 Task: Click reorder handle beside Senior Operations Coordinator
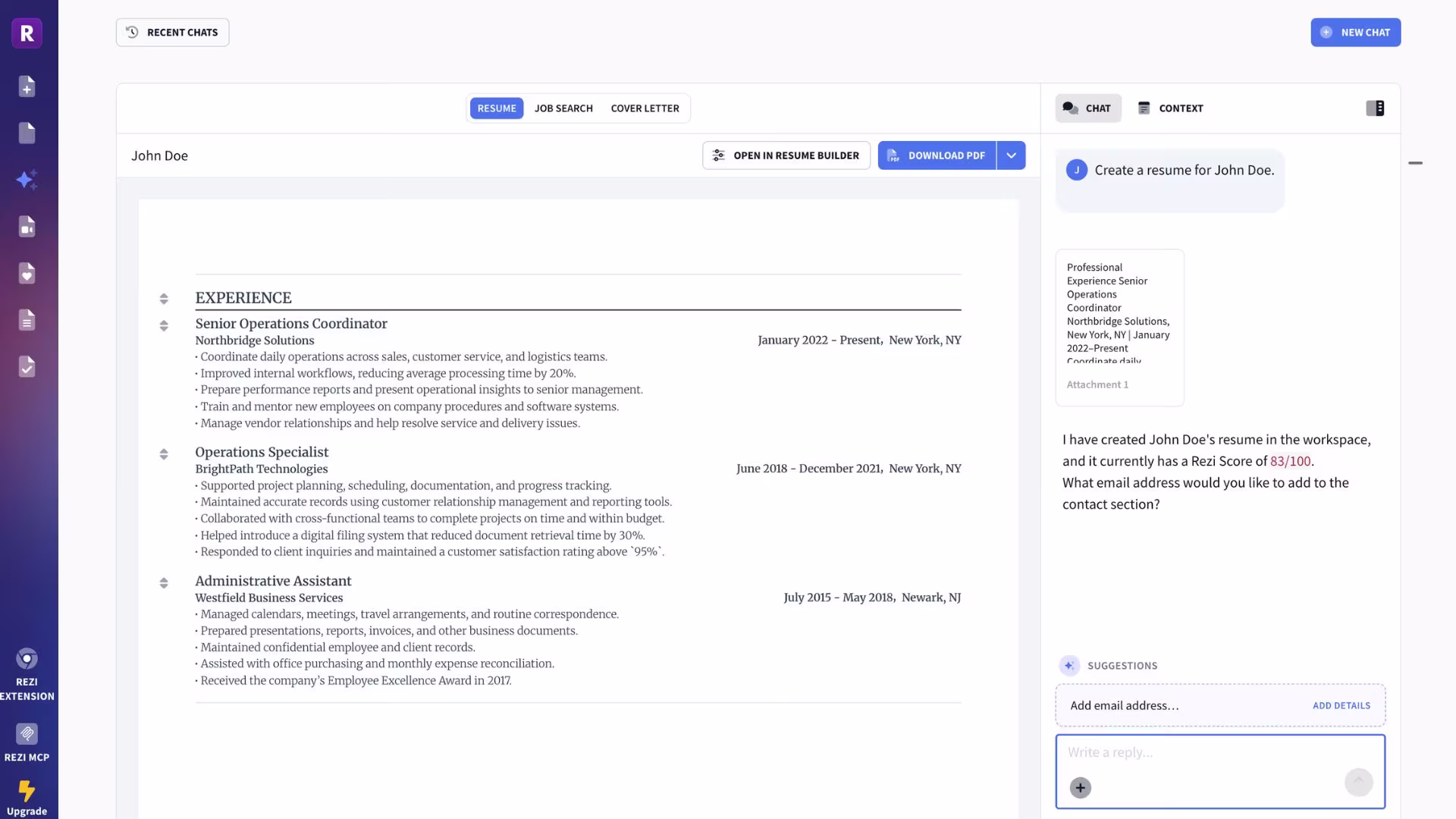pos(164,326)
